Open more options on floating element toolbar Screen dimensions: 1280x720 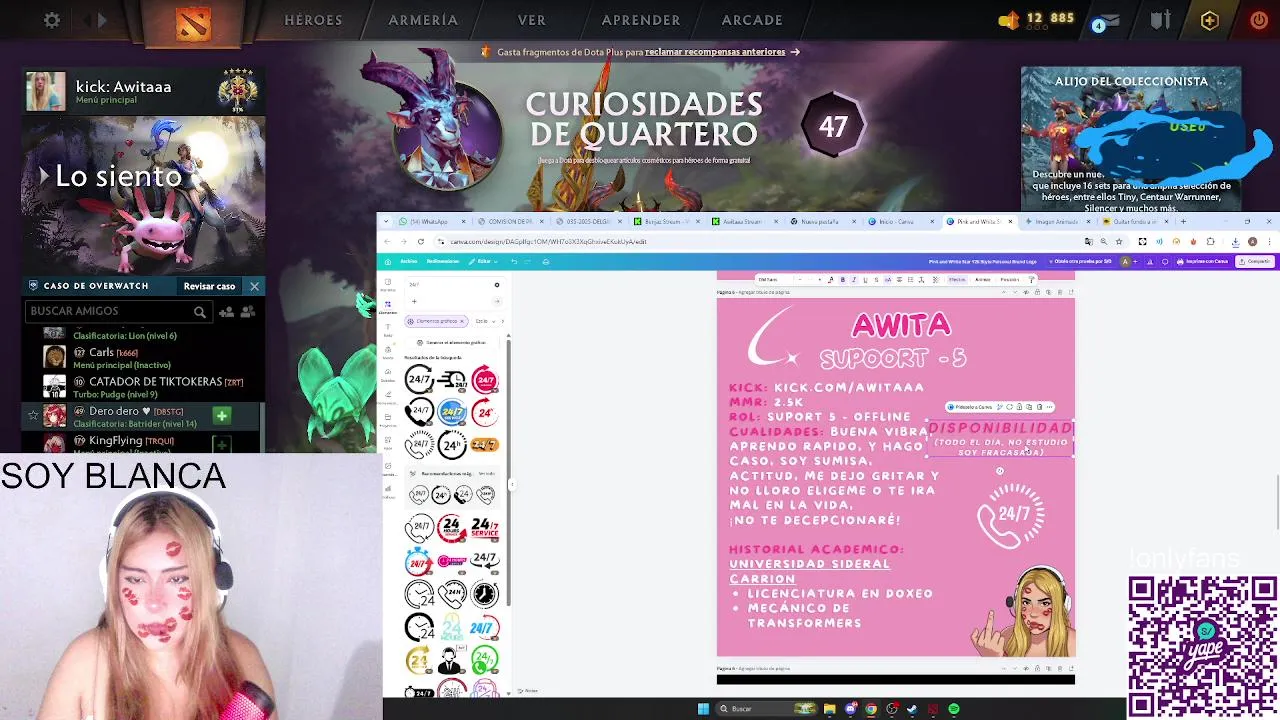point(1049,407)
